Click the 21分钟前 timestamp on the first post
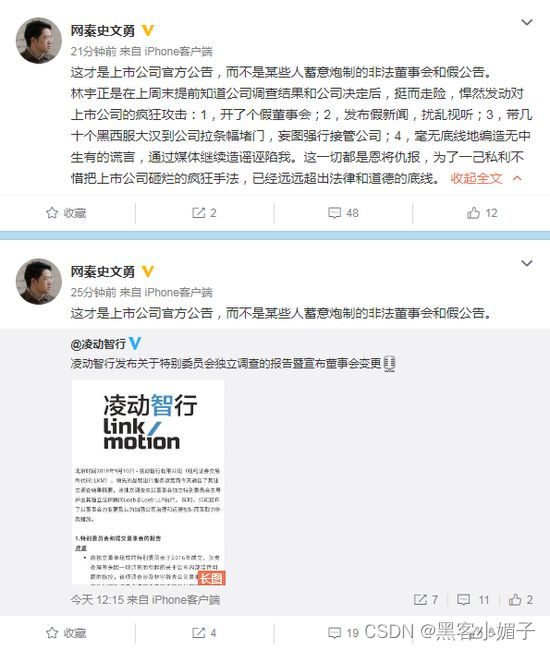550x650 pixels. (93, 51)
